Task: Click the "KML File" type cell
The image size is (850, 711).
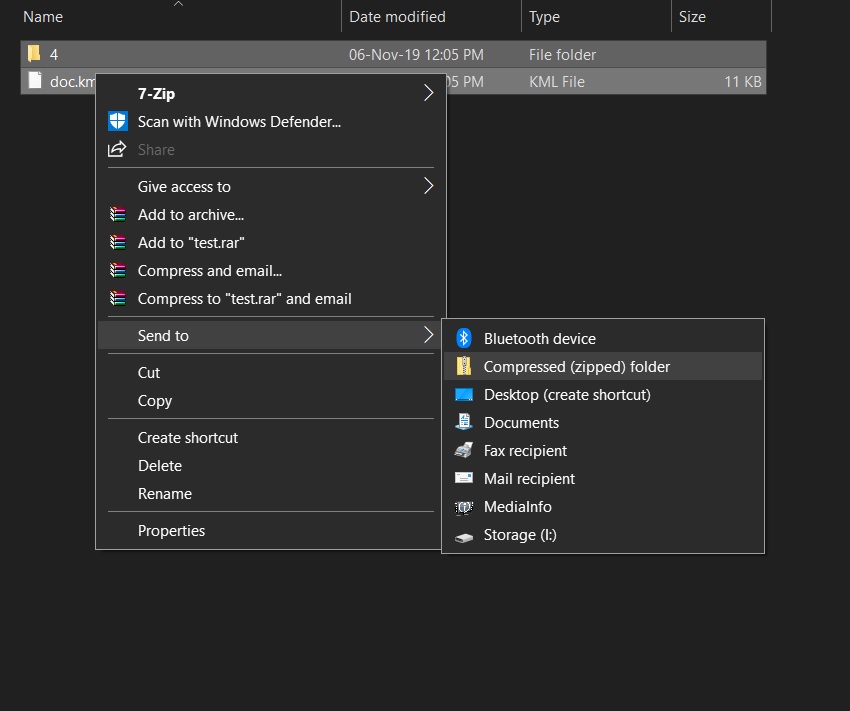Action: (557, 82)
